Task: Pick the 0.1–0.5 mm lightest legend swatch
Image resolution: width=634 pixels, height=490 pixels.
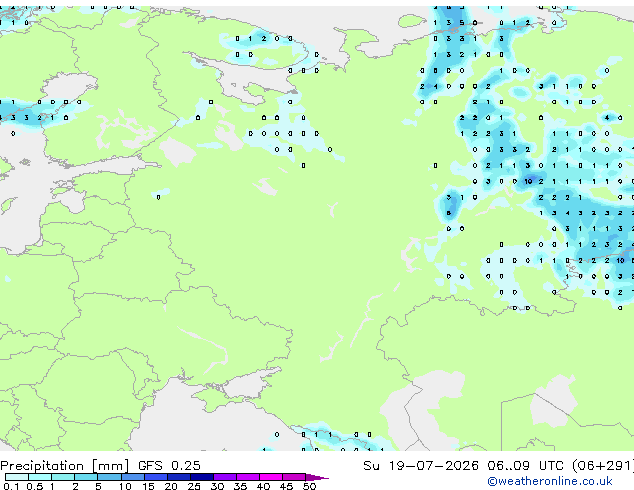Action: (x=17, y=477)
